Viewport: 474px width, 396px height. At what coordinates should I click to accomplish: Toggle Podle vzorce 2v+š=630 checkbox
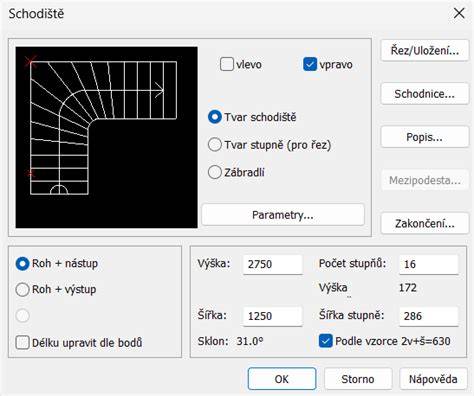pyautogui.click(x=325, y=341)
